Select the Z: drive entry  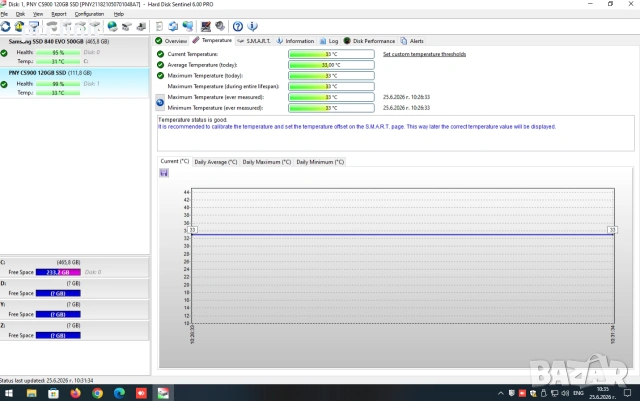[x=75, y=331]
